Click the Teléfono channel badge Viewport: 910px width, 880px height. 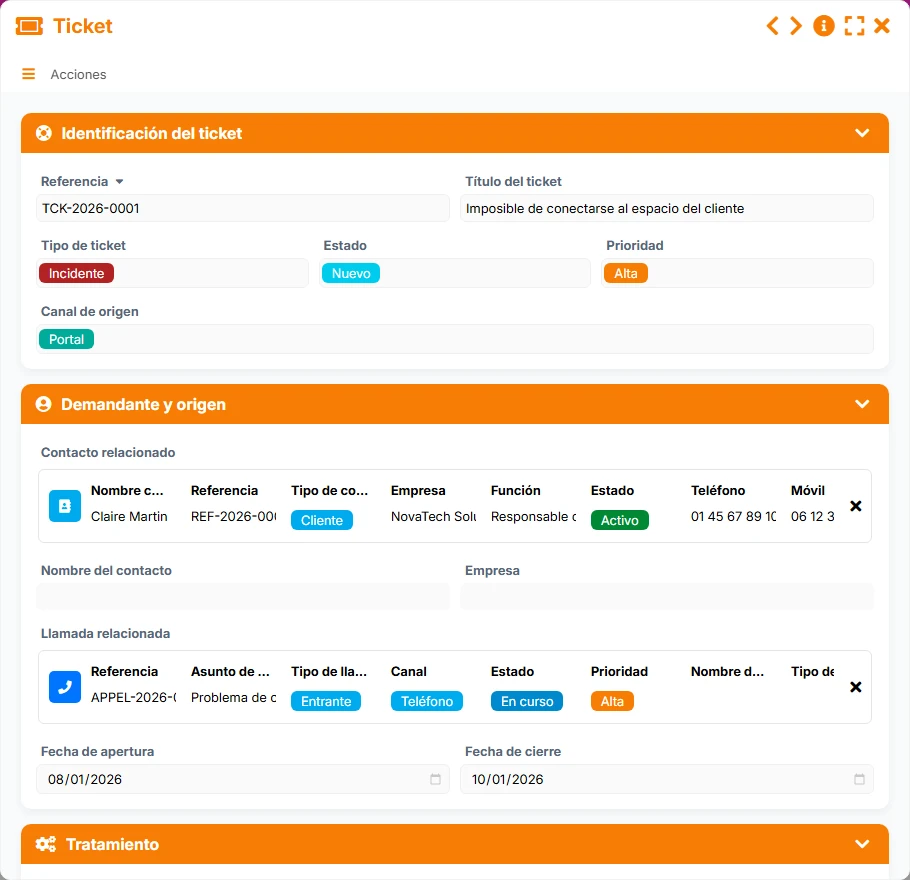click(427, 701)
